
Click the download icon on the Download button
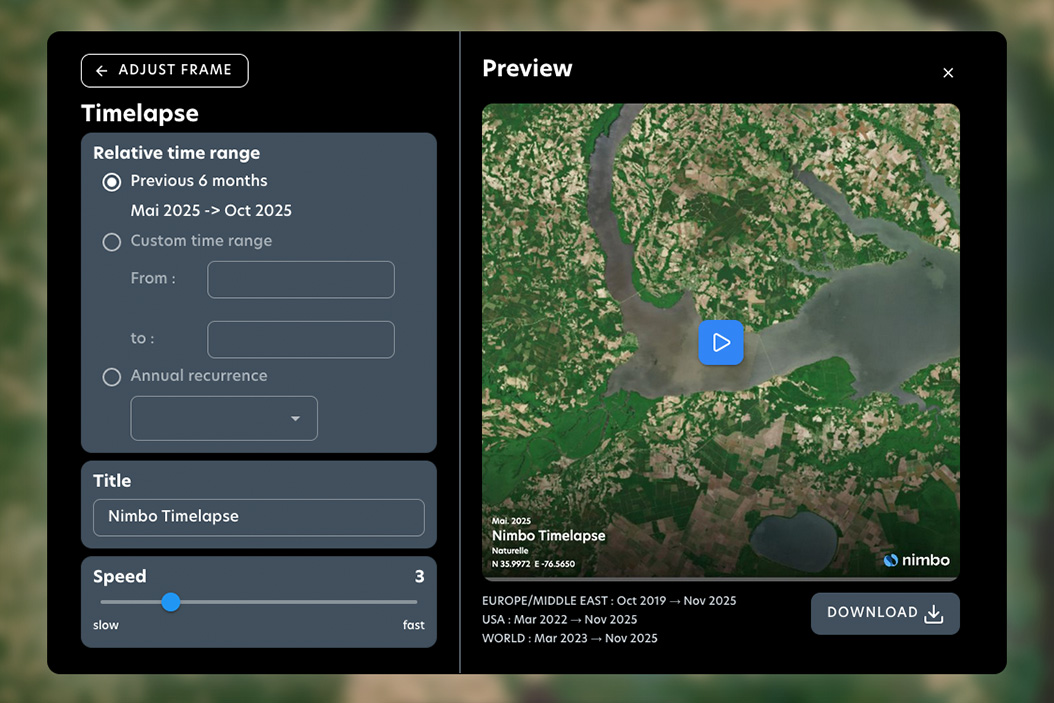(934, 614)
